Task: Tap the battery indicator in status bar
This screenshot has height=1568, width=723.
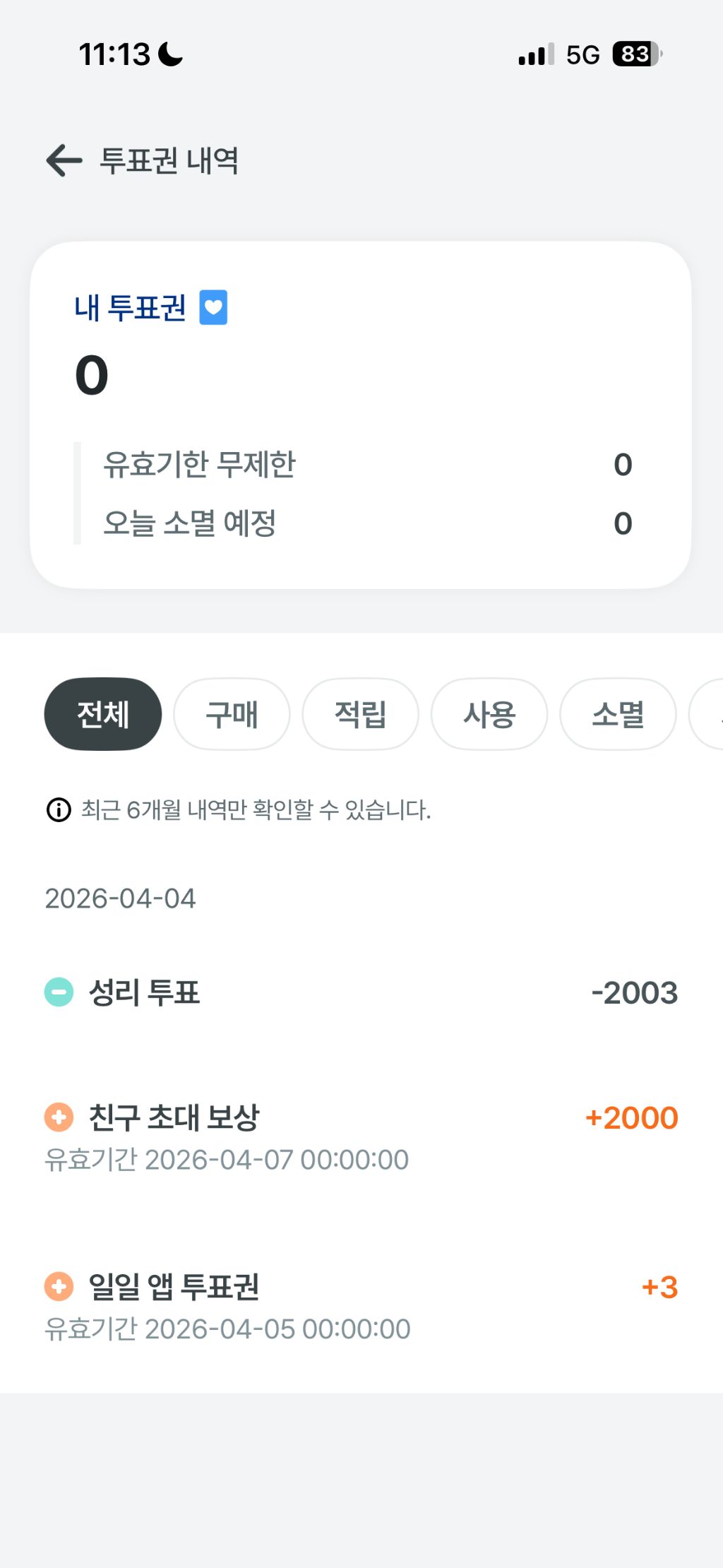Action: (x=636, y=54)
